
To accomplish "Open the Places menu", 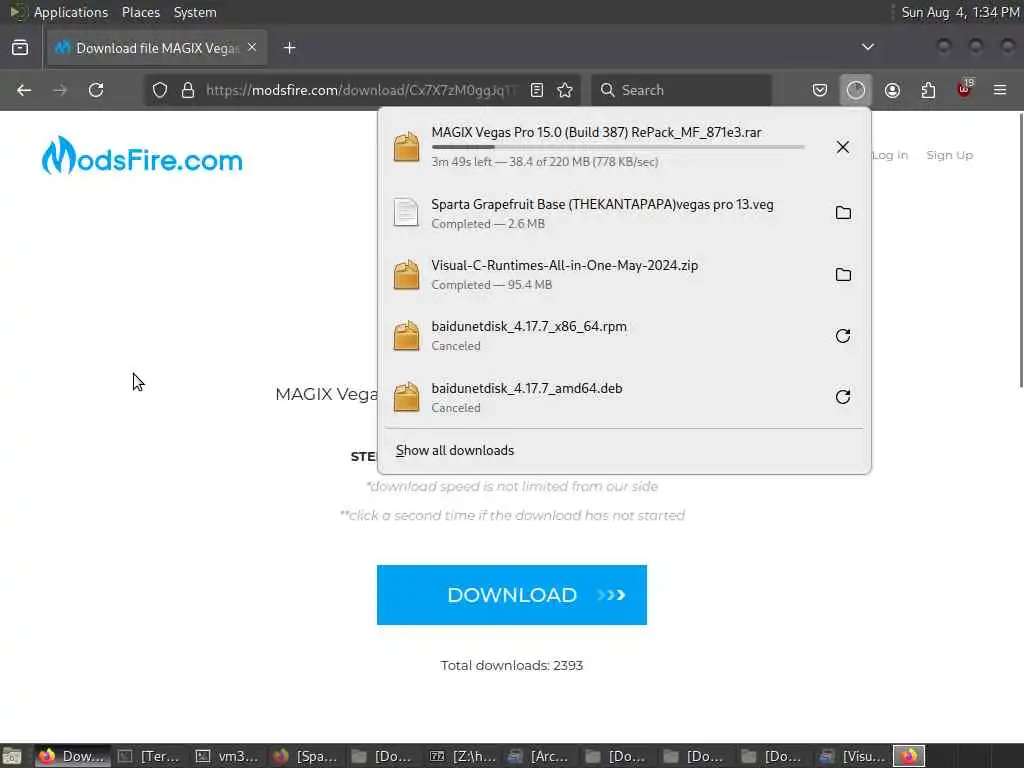I will [140, 12].
